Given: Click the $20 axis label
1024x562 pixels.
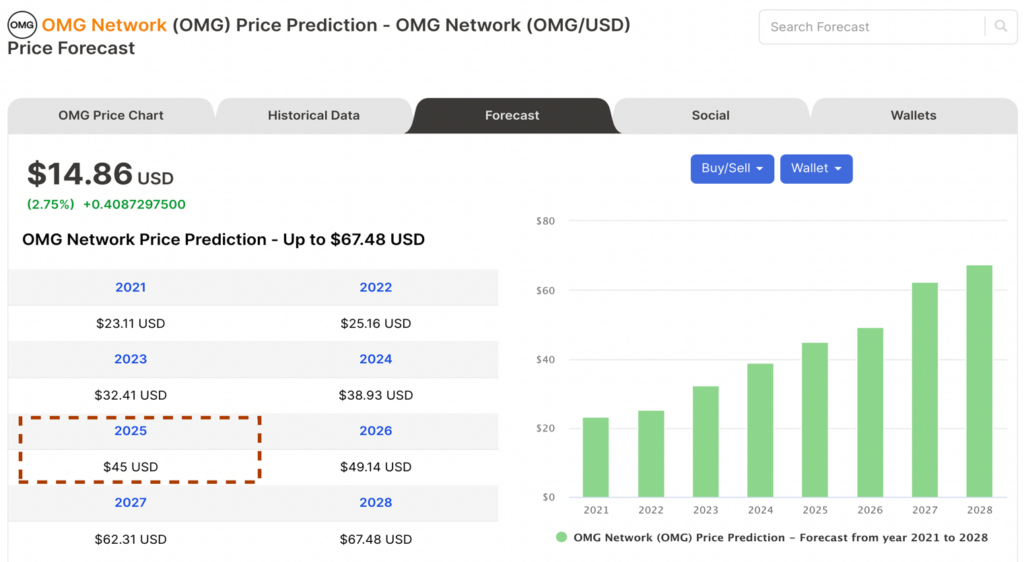Looking at the screenshot, I should coord(545,428).
